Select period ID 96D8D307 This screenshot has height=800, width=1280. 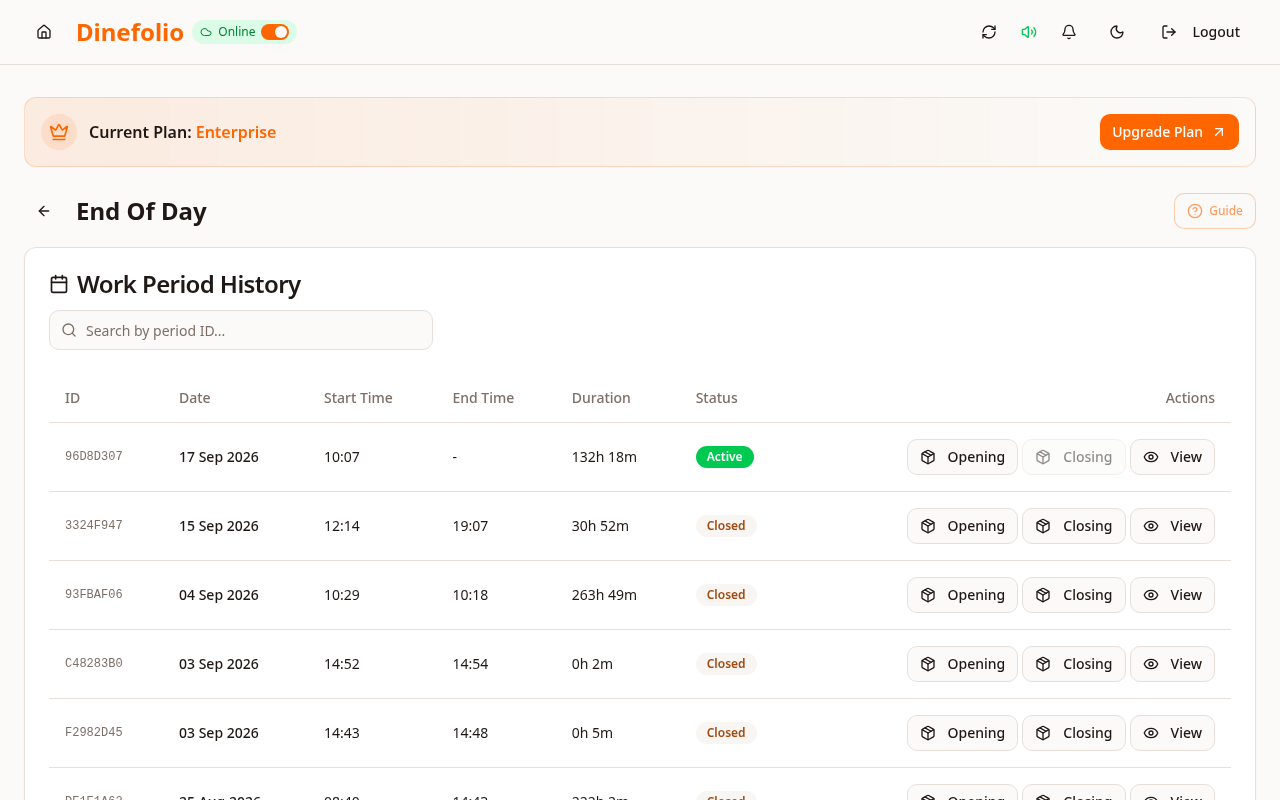[94, 456]
